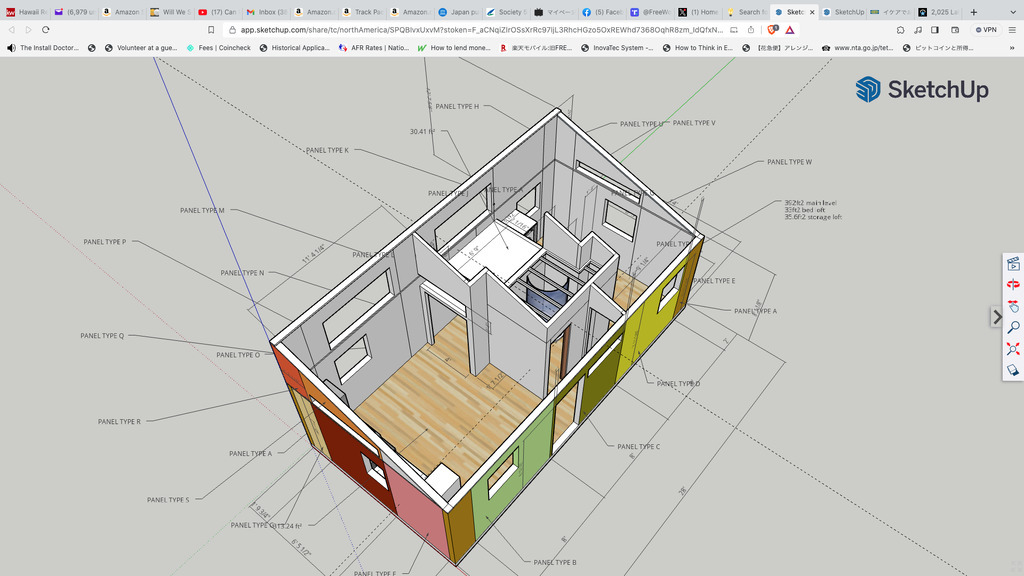Viewport: 1024px width, 576px height.
Task: Click the Zoom Extents tool
Action: coord(1012,348)
